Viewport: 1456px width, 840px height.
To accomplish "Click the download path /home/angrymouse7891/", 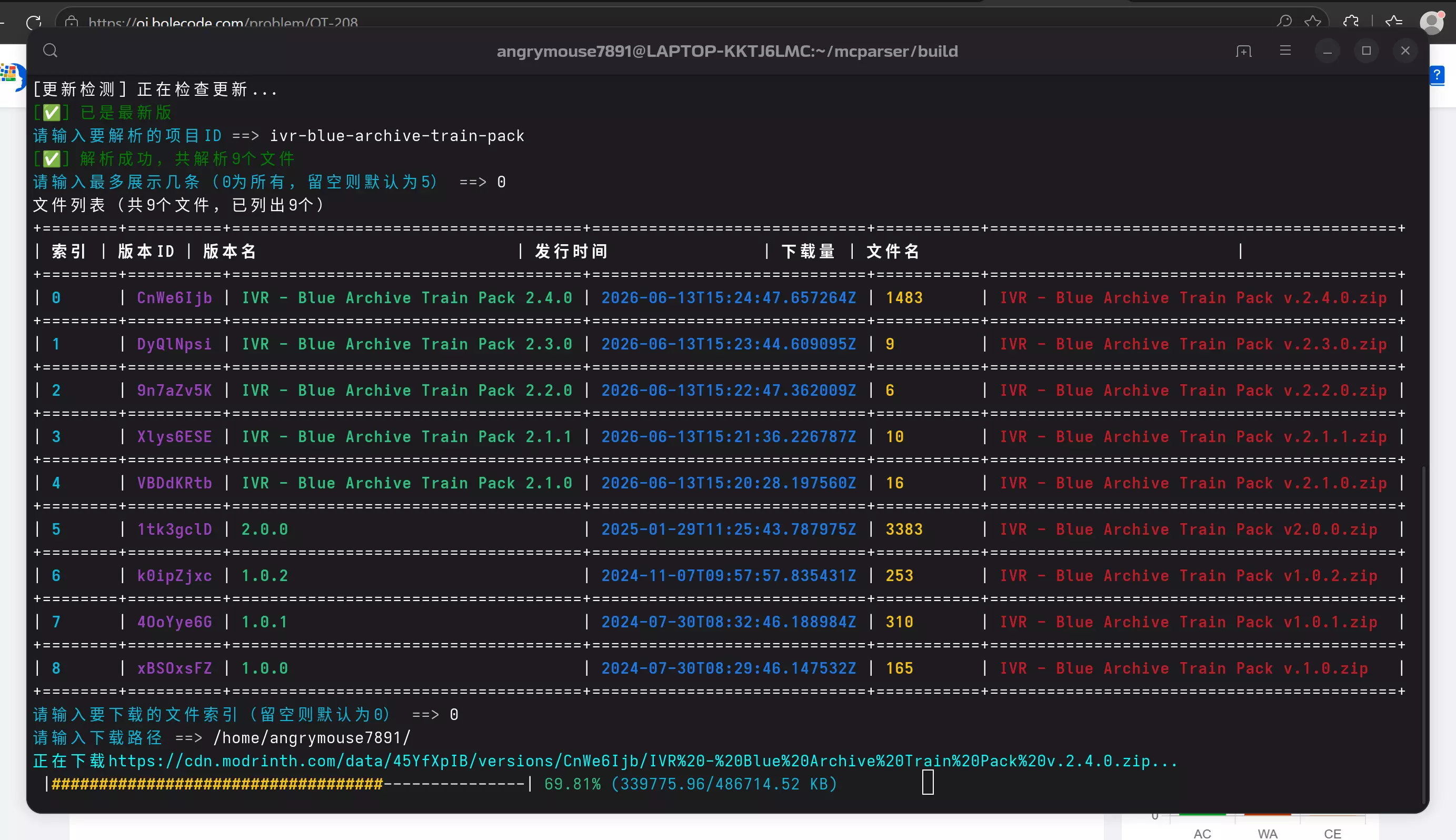I will pyautogui.click(x=312, y=738).
